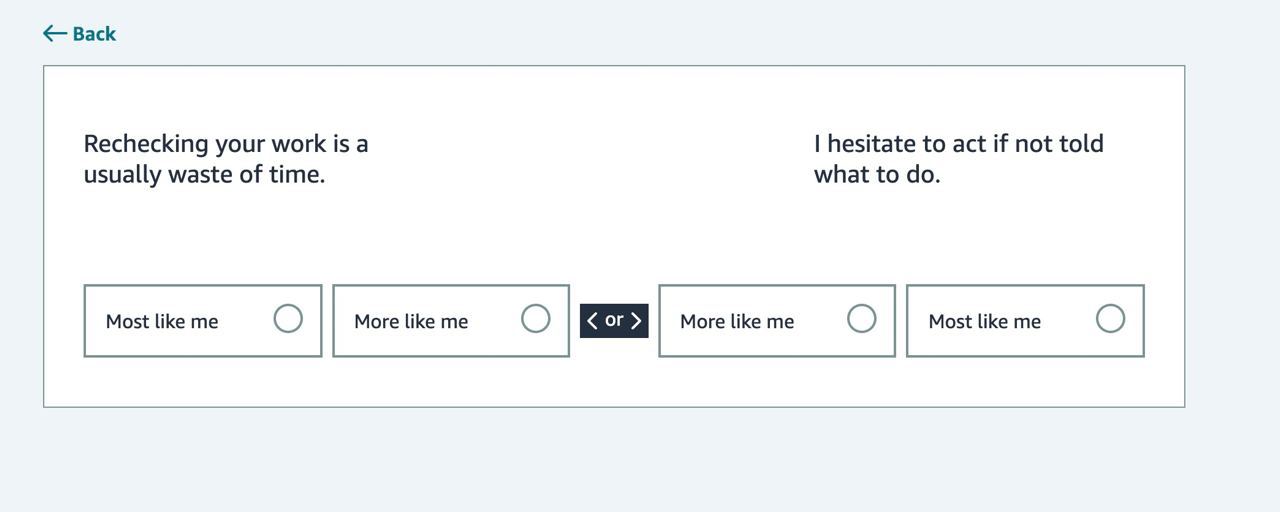Tick the radio circle in right More like me
Viewport: 1280px width, 512px height.
click(x=862, y=319)
